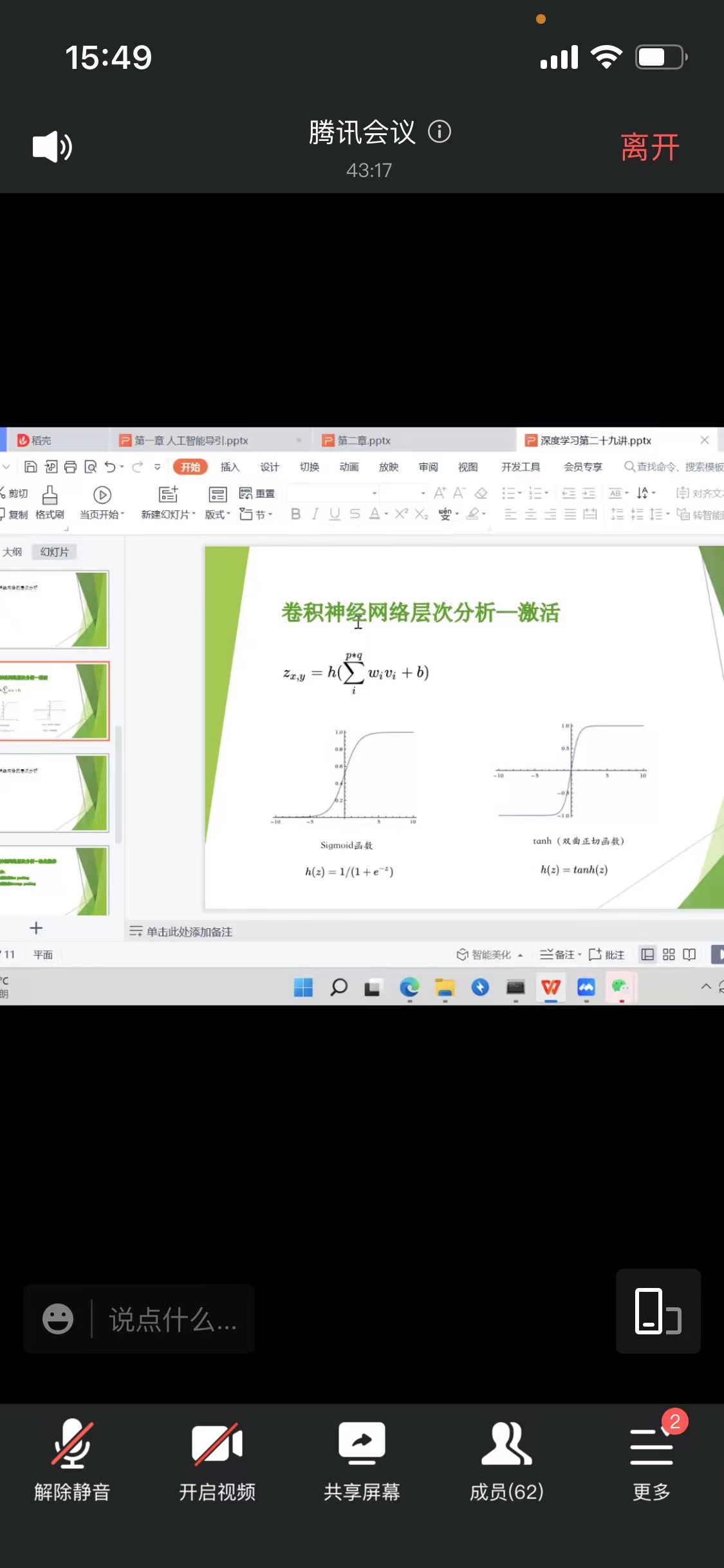Switch to 第二章.pptx document tab

click(x=364, y=440)
